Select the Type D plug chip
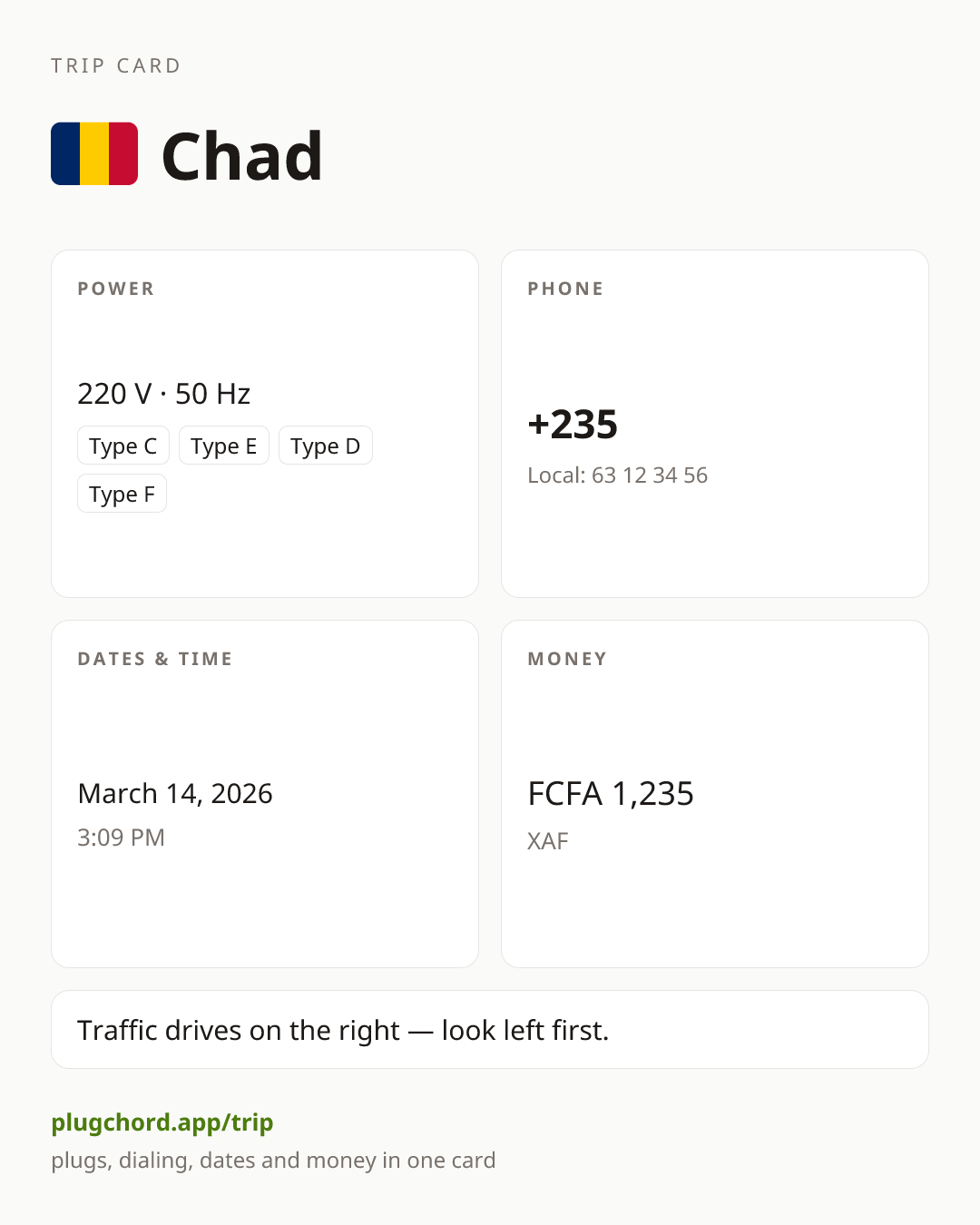Screen dimensions: 980x1225 coord(326,446)
